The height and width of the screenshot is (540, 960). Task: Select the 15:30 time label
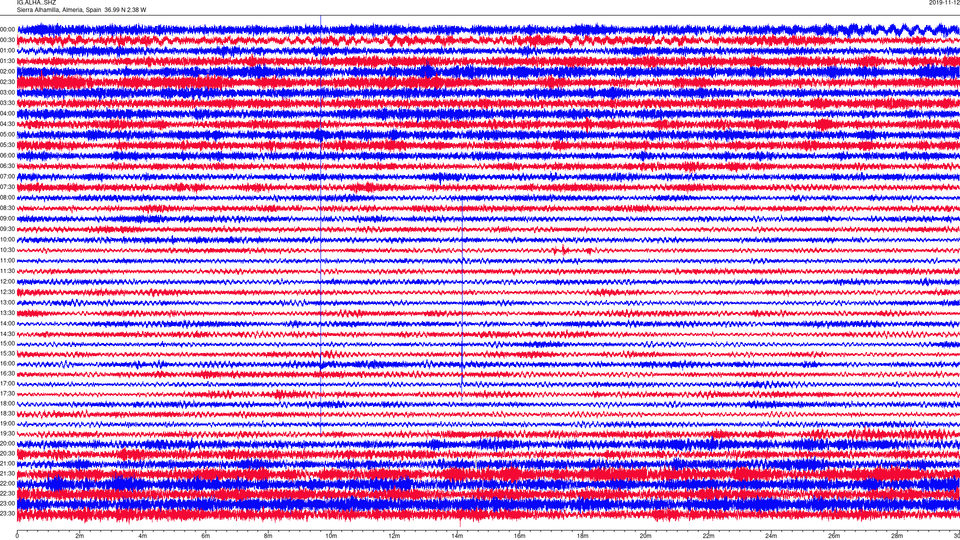pyautogui.click(x=8, y=353)
